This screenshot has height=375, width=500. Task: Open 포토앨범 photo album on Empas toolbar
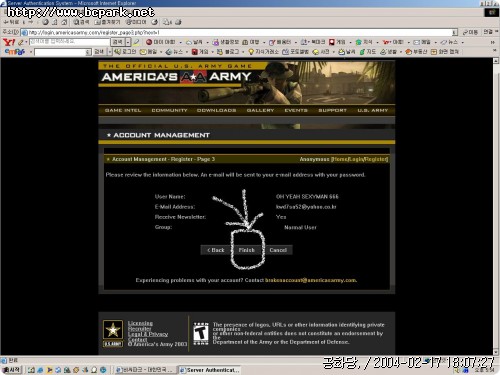[x=296, y=52]
